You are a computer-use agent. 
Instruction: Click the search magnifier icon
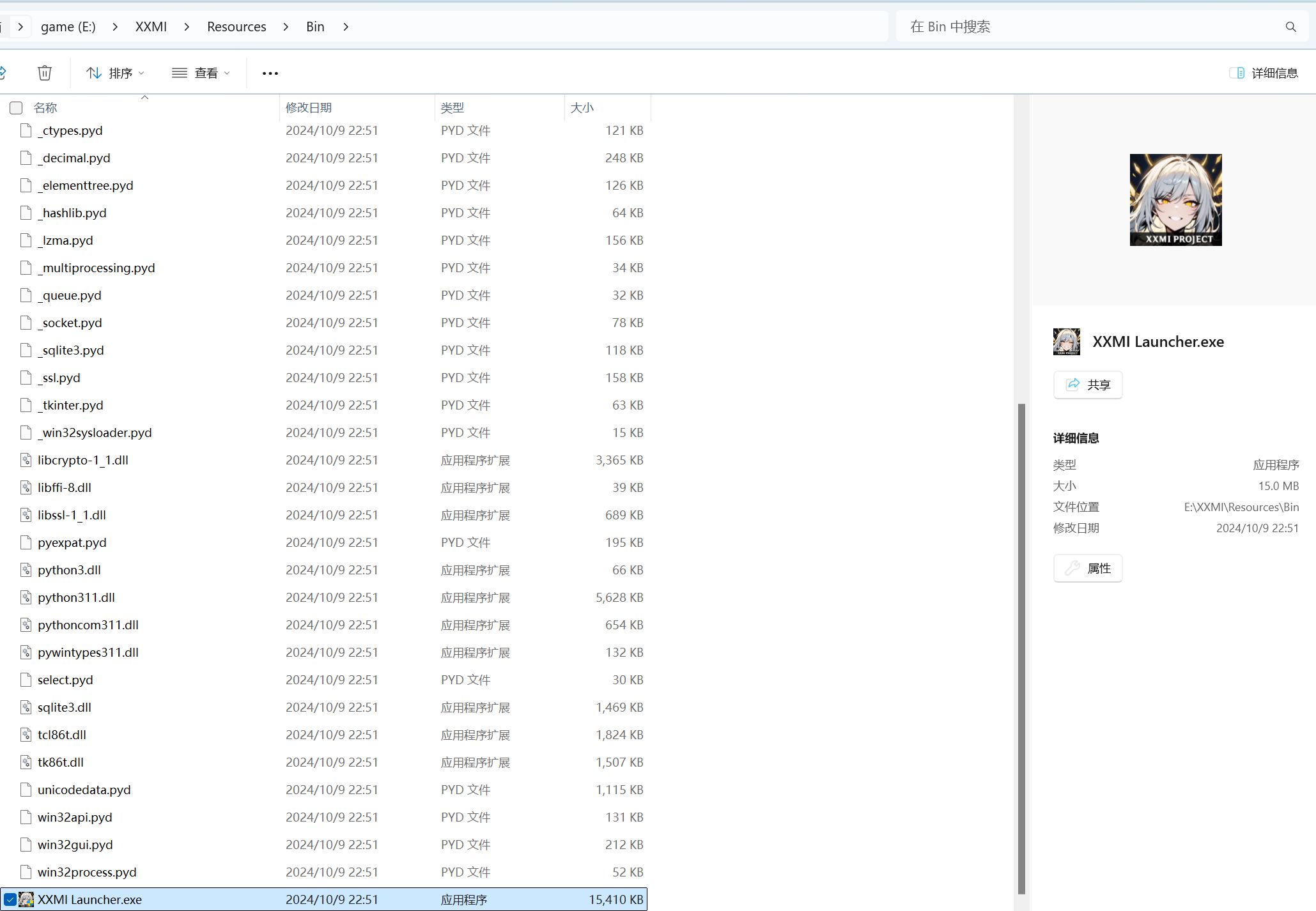pyautogui.click(x=1290, y=27)
